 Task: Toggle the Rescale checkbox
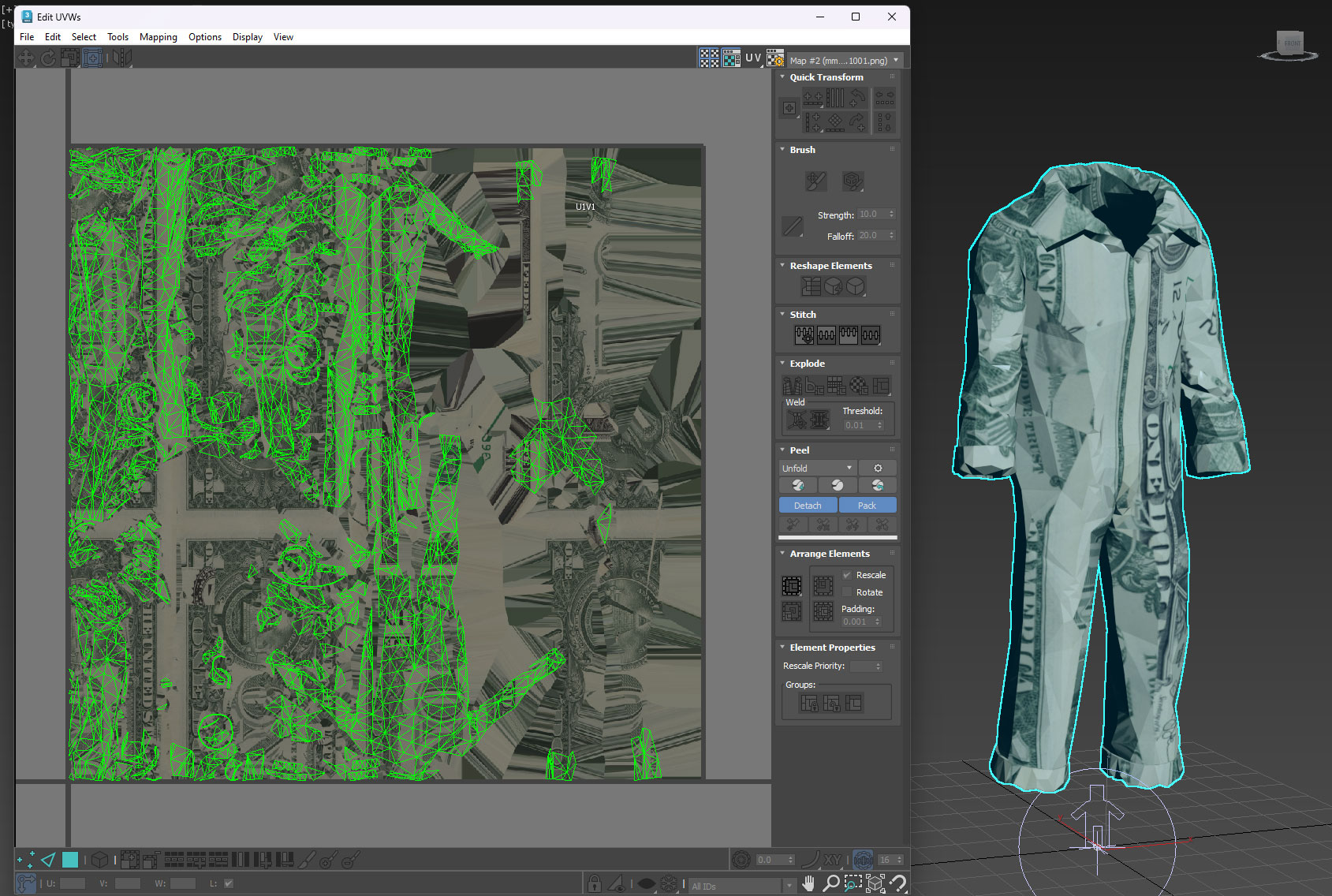point(848,575)
